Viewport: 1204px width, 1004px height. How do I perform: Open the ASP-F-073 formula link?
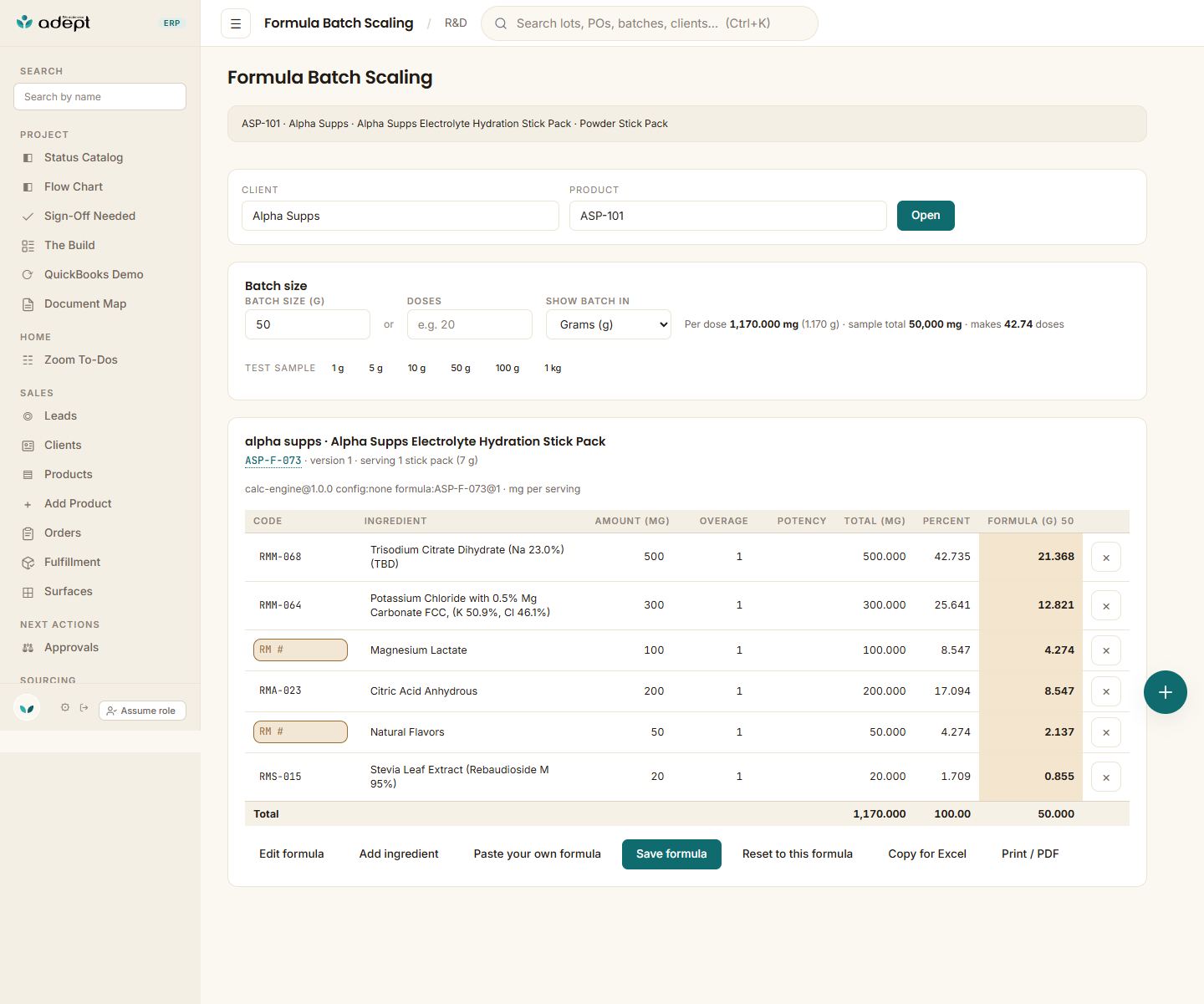coord(273,461)
